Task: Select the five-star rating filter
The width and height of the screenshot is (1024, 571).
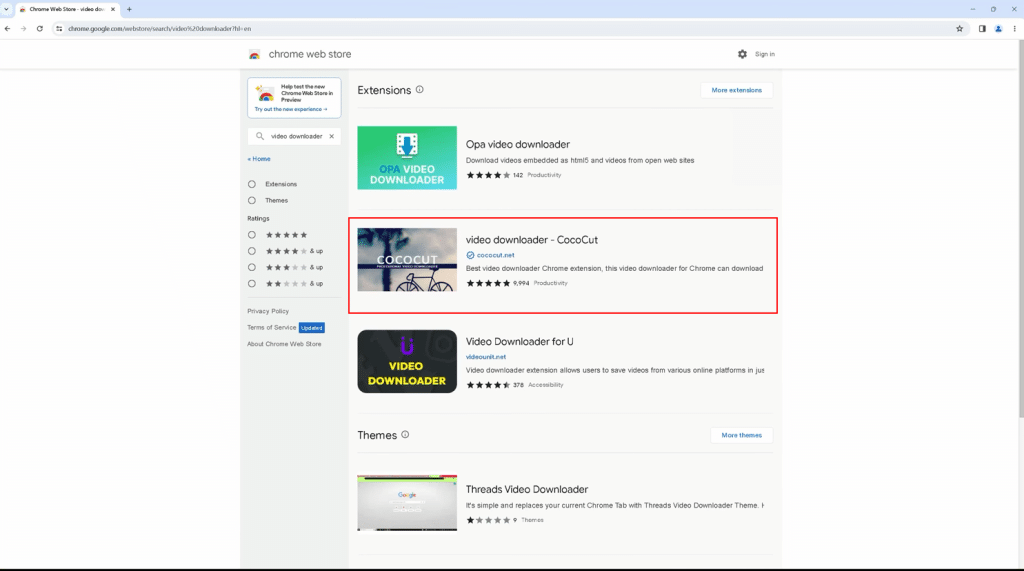Action: point(252,235)
